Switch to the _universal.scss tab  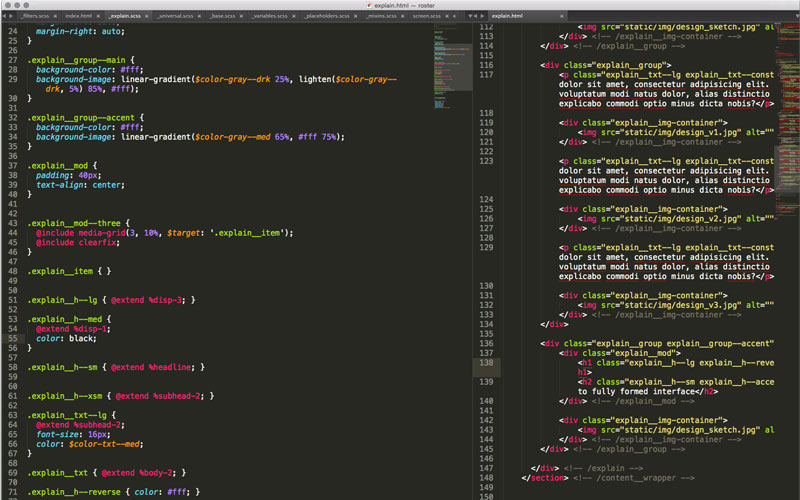175,17
